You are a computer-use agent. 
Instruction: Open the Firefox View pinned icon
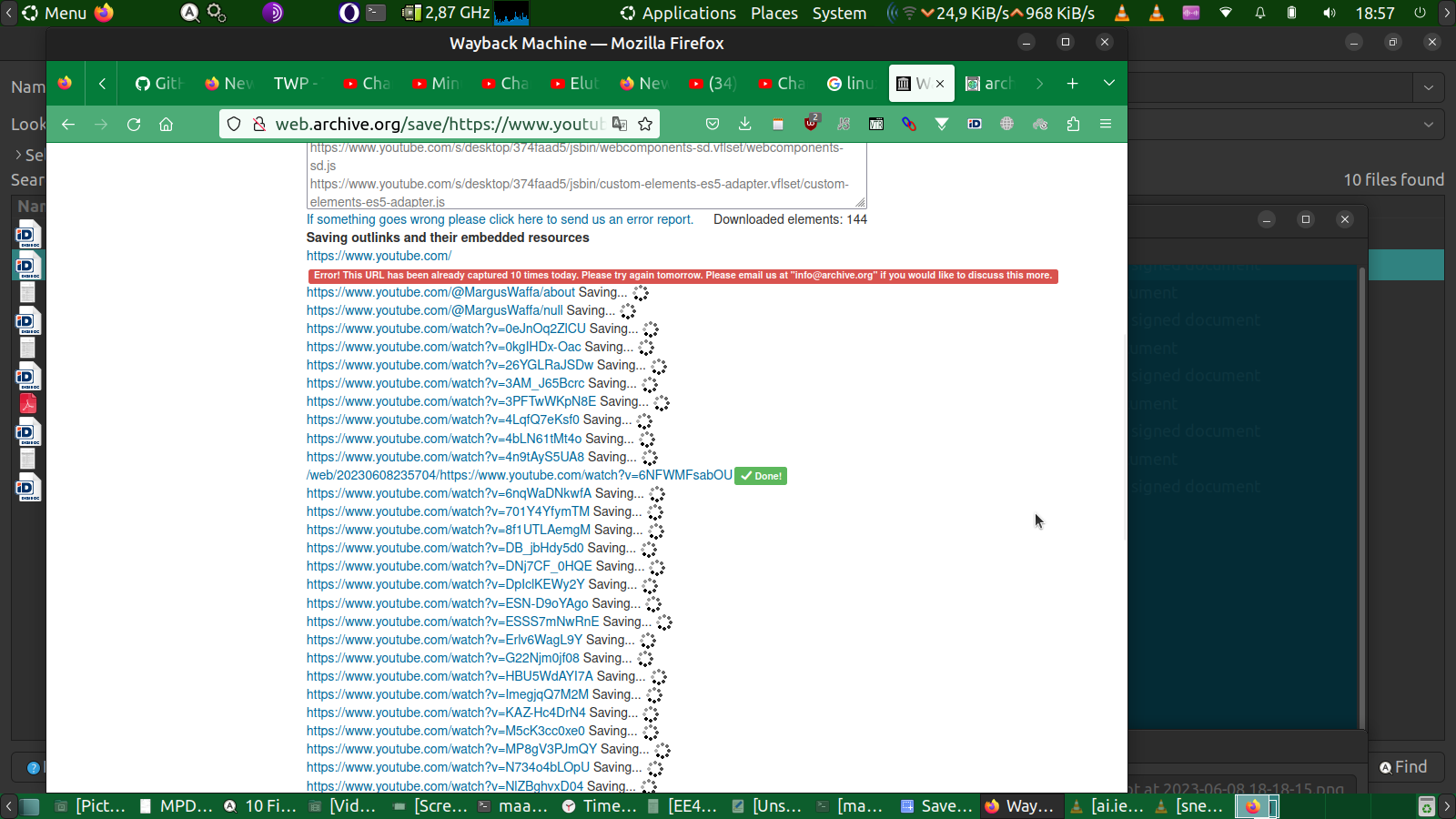pos(65,84)
